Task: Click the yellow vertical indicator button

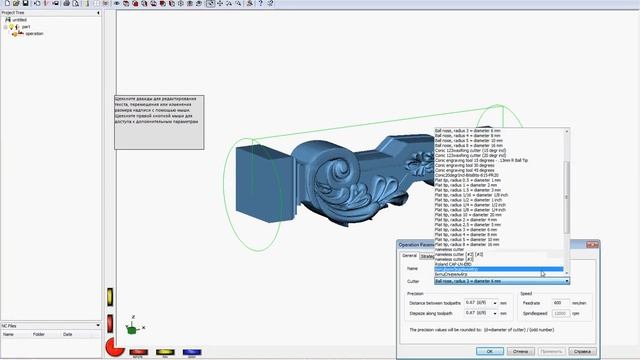Action: point(110,297)
